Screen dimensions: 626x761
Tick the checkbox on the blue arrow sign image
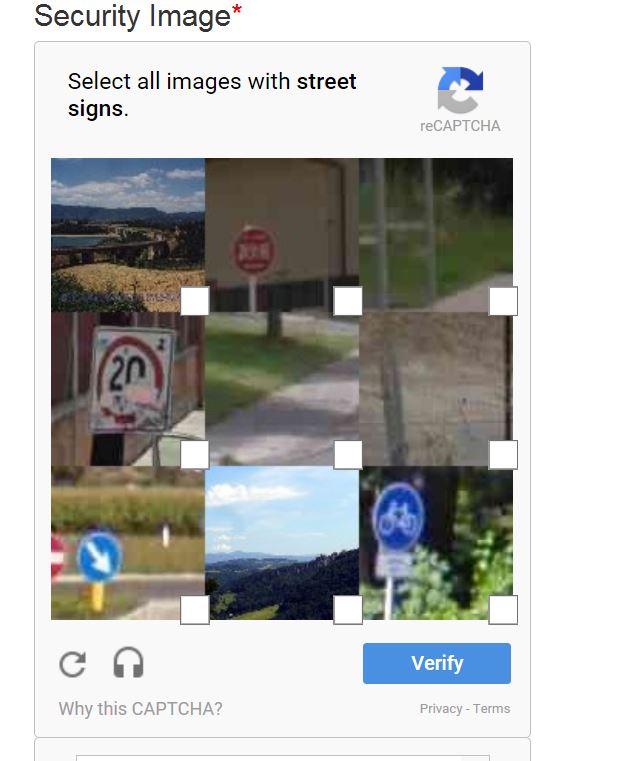pyautogui.click(x=195, y=610)
